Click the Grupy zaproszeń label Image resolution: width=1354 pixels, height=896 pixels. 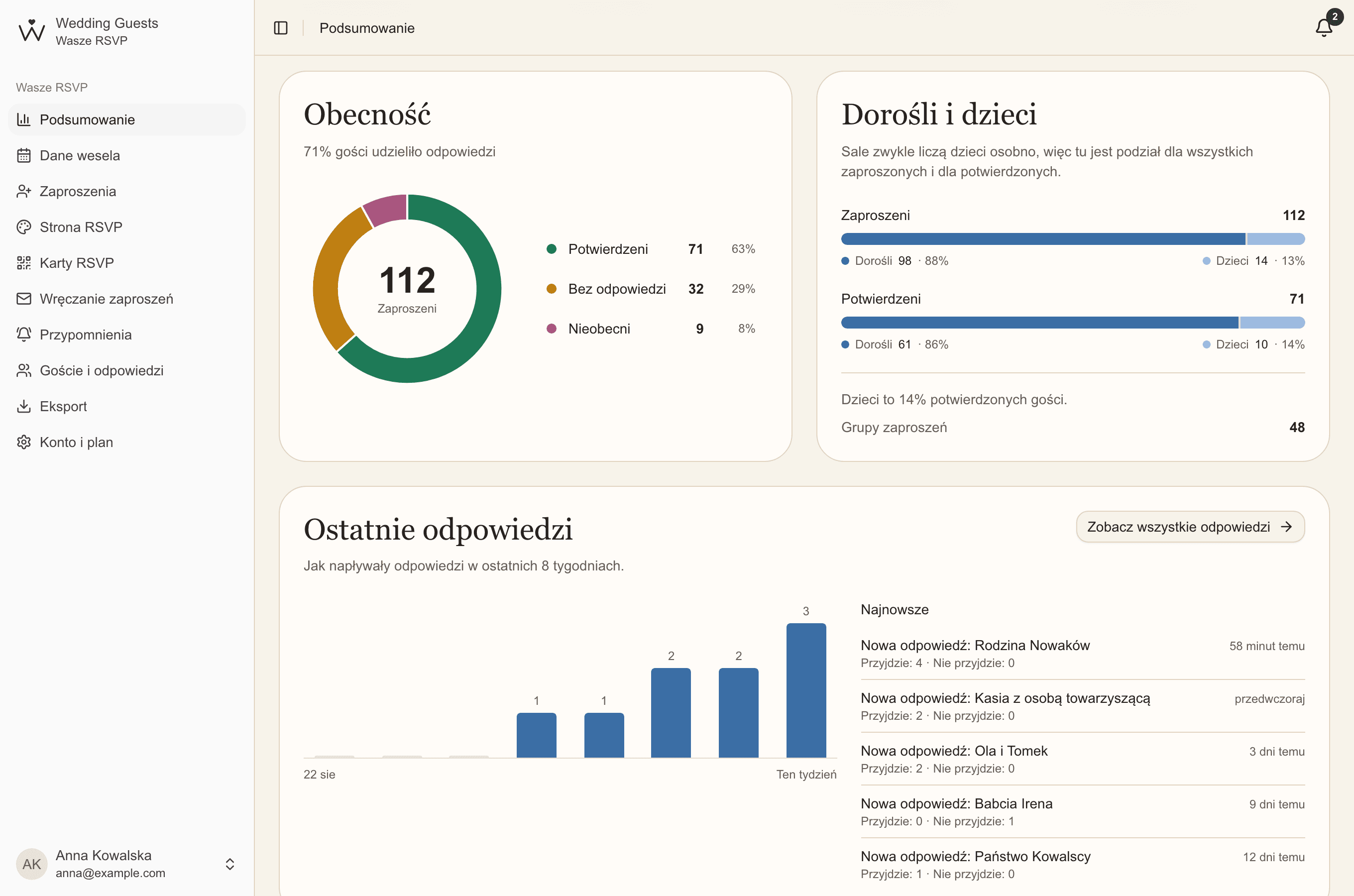(894, 428)
